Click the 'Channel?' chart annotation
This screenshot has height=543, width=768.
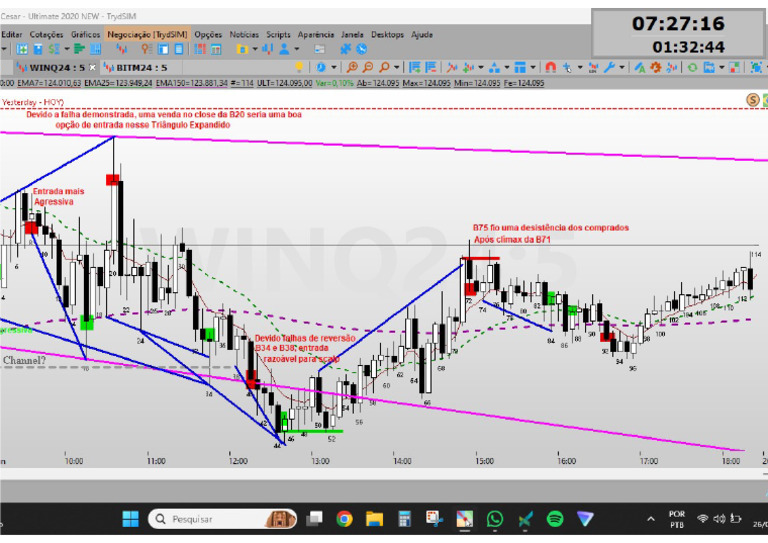(x=24, y=360)
